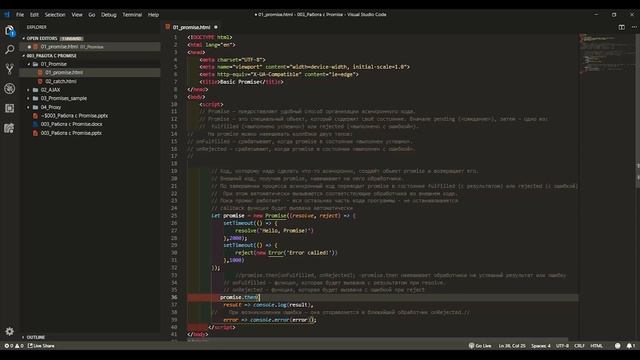
Task: Click the 02_catch.html file icon
Action: [40, 81]
